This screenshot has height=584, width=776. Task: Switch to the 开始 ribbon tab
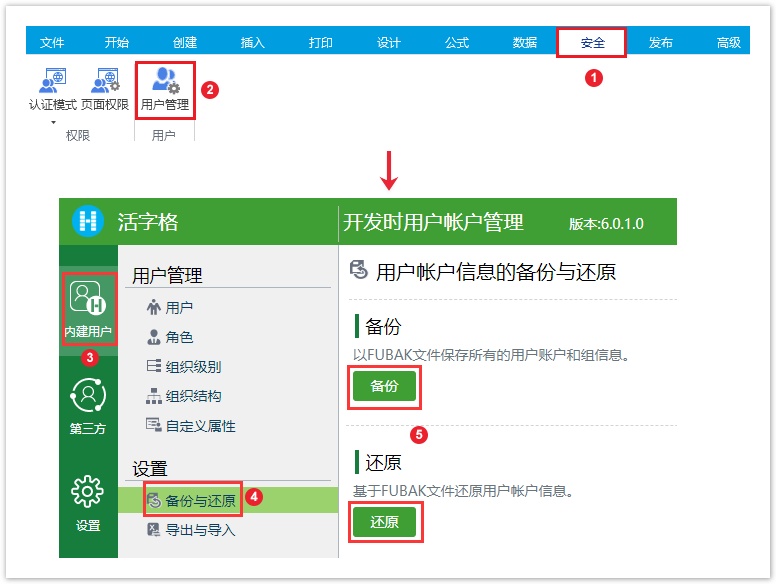117,43
